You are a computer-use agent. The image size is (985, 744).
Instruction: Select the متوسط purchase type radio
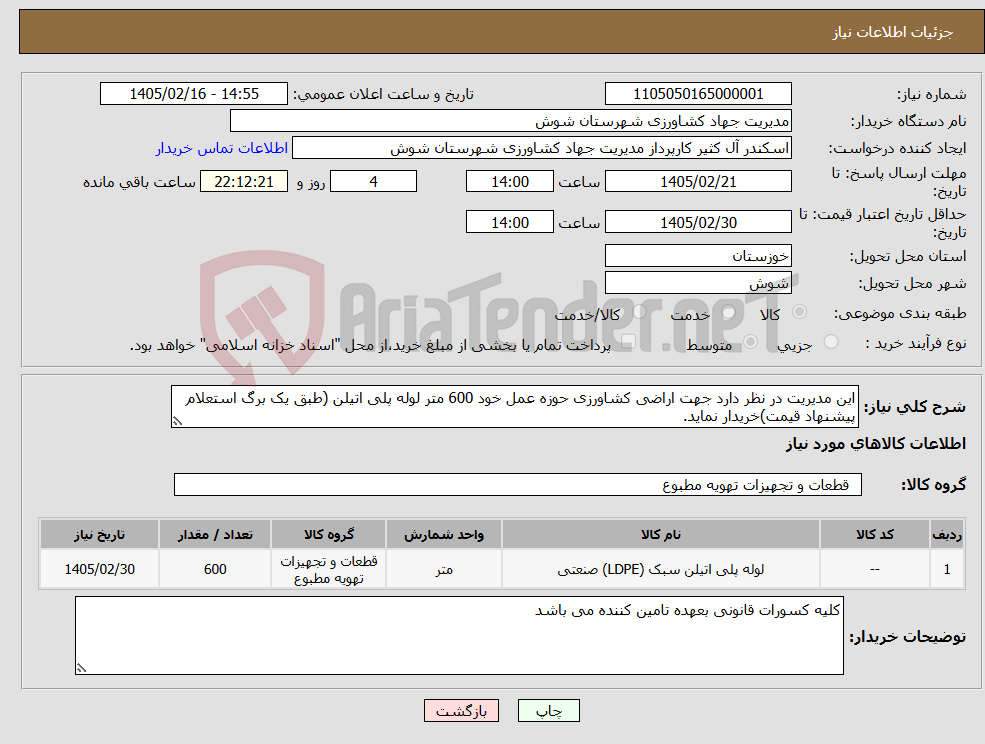751,342
